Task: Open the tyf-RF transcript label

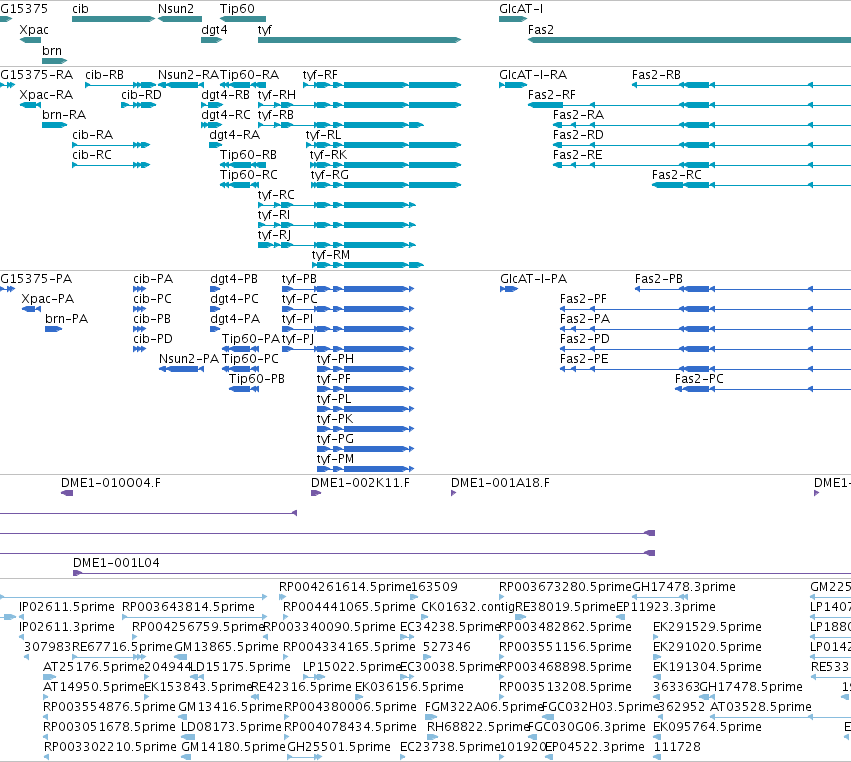Action: pyautogui.click(x=320, y=75)
